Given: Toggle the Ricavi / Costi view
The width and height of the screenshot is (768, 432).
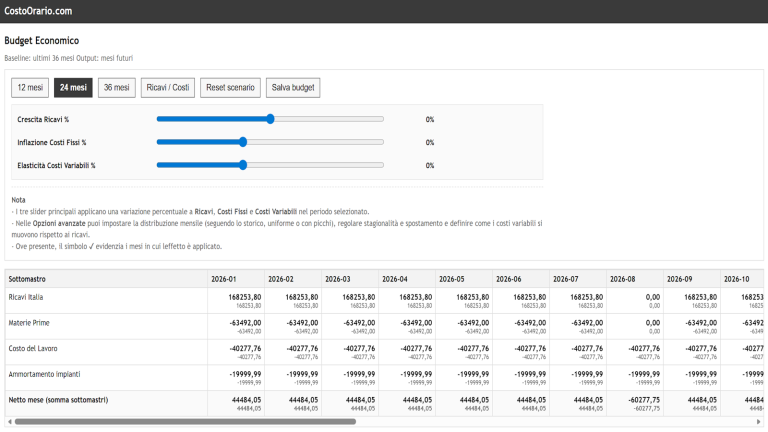Looking at the screenshot, I should tap(167, 88).
